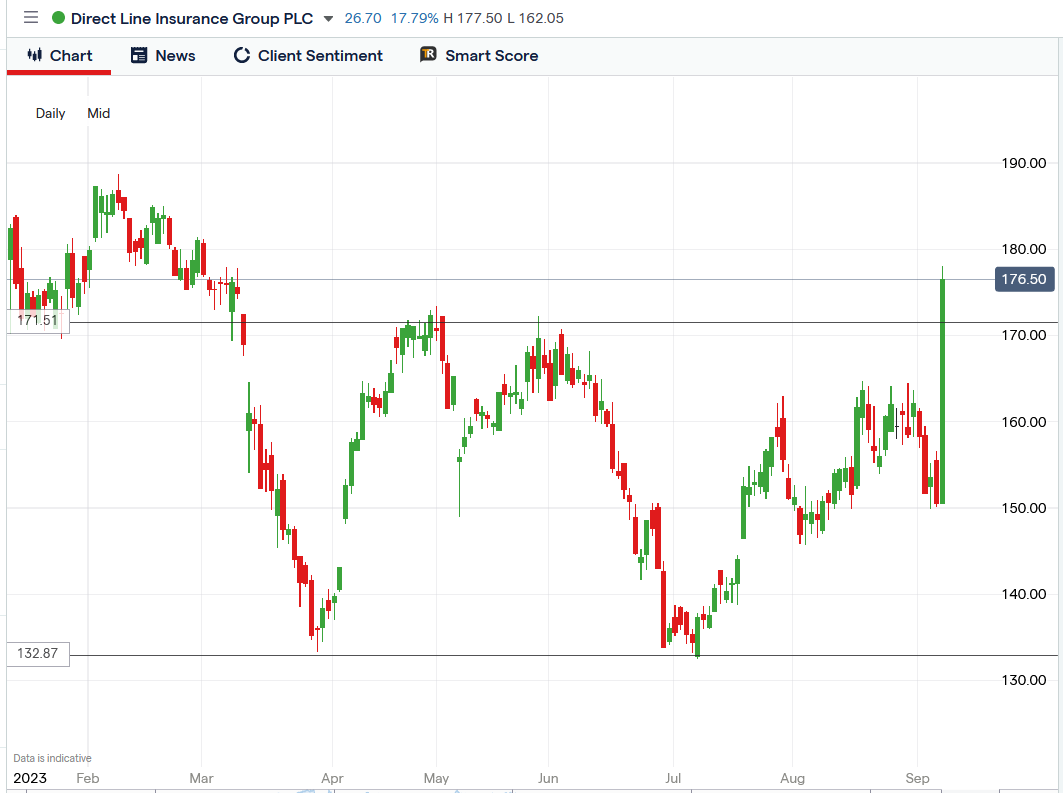Click the 140.00 price axis label

pos(1024,594)
